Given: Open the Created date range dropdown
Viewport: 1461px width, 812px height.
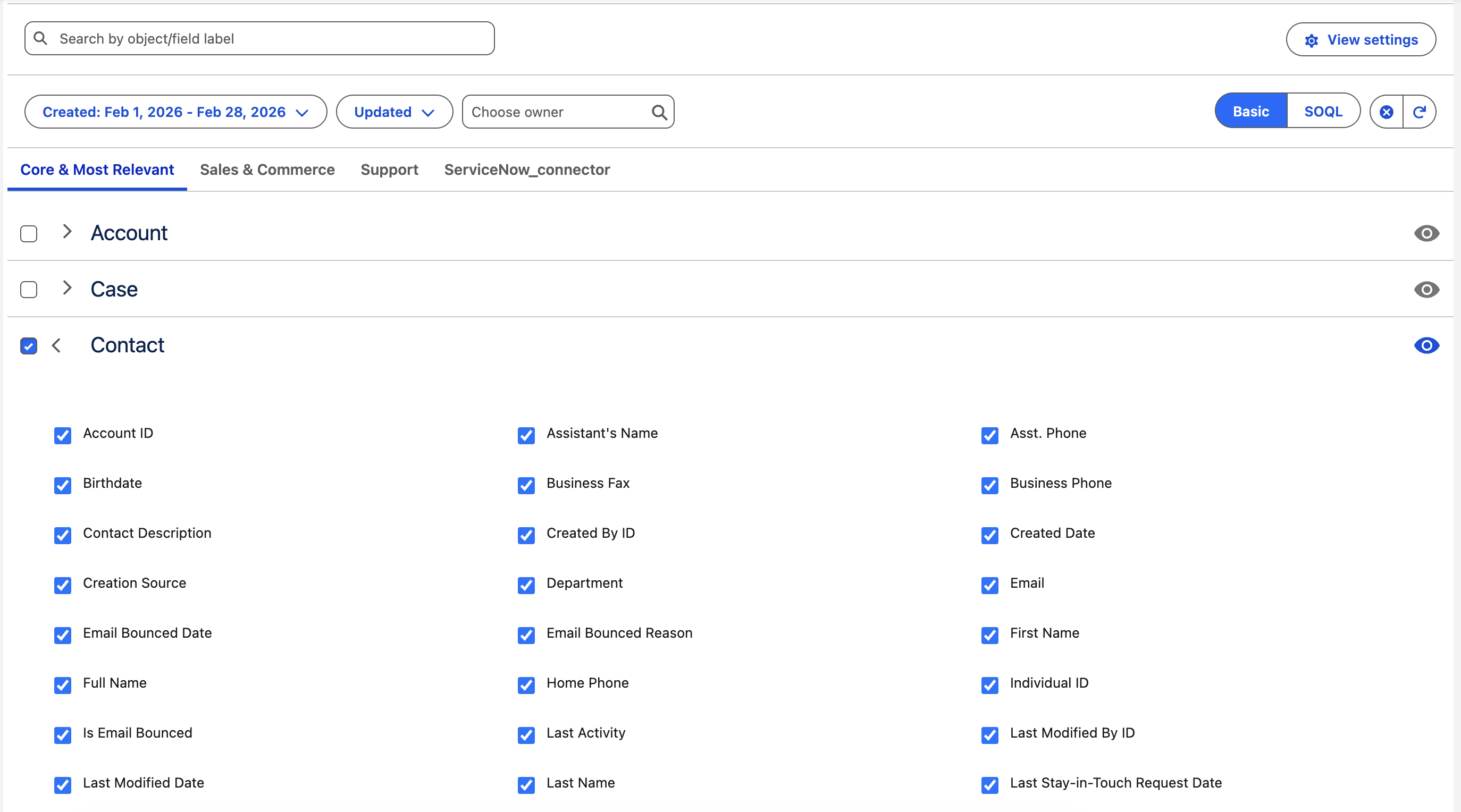Looking at the screenshot, I should [175, 112].
